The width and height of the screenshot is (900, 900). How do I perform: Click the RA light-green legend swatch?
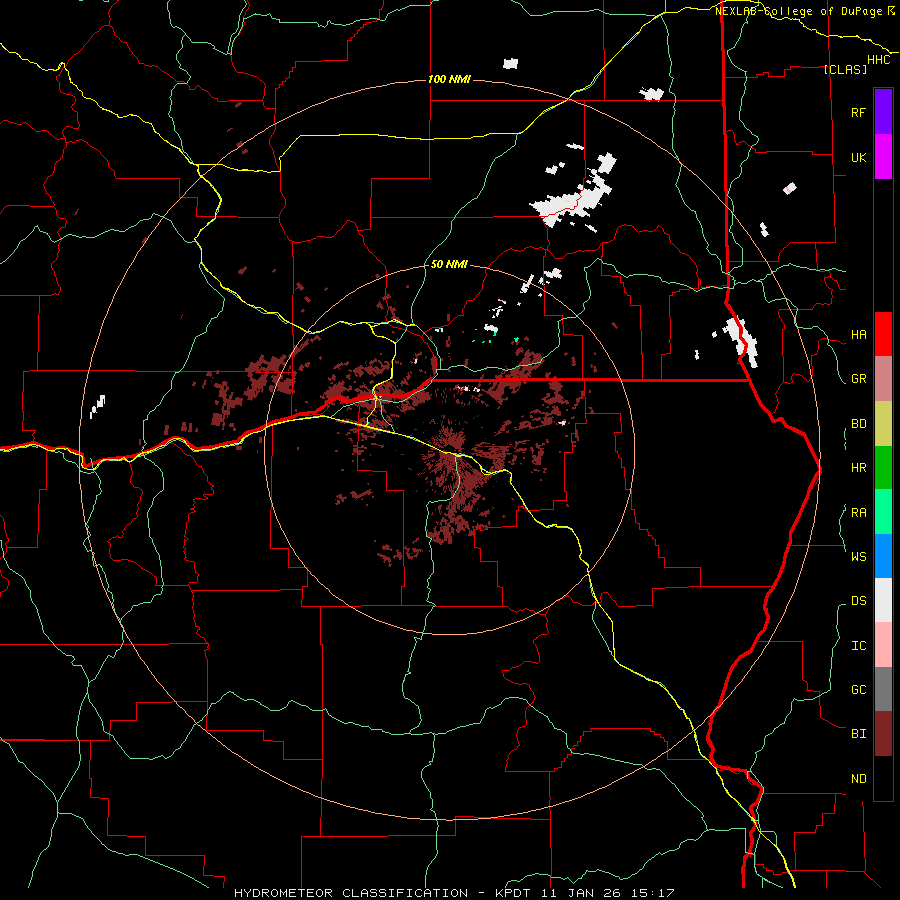pyautogui.click(x=883, y=512)
